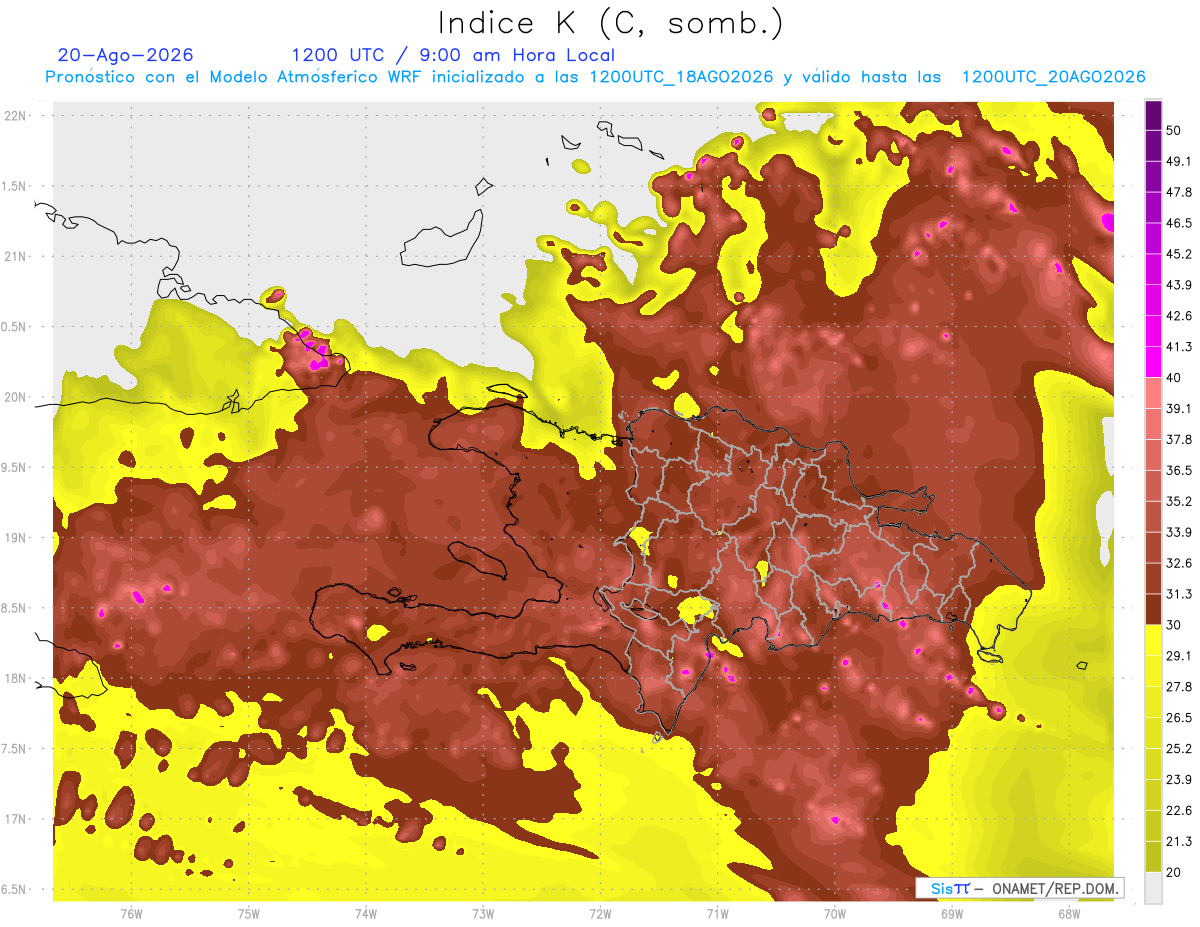Click the colorbar value '47.8'
The image size is (1200, 927).
click(1179, 192)
